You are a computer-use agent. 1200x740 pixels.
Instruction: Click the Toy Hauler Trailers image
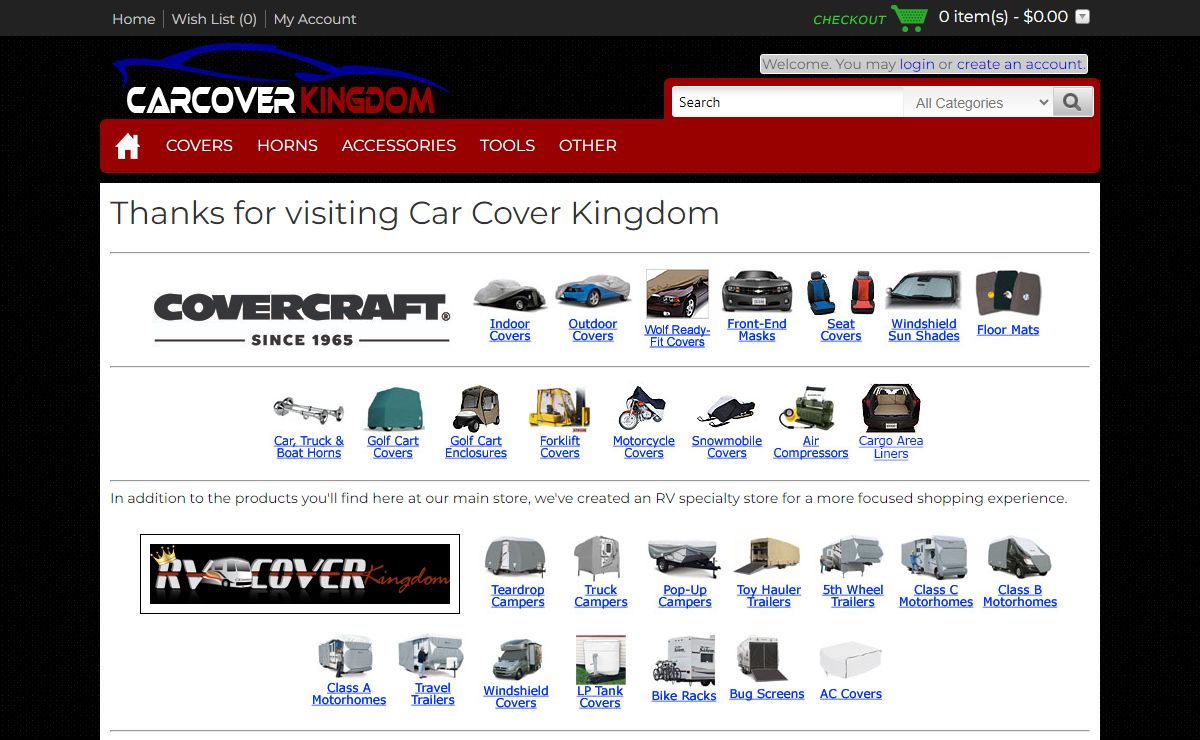tap(768, 558)
